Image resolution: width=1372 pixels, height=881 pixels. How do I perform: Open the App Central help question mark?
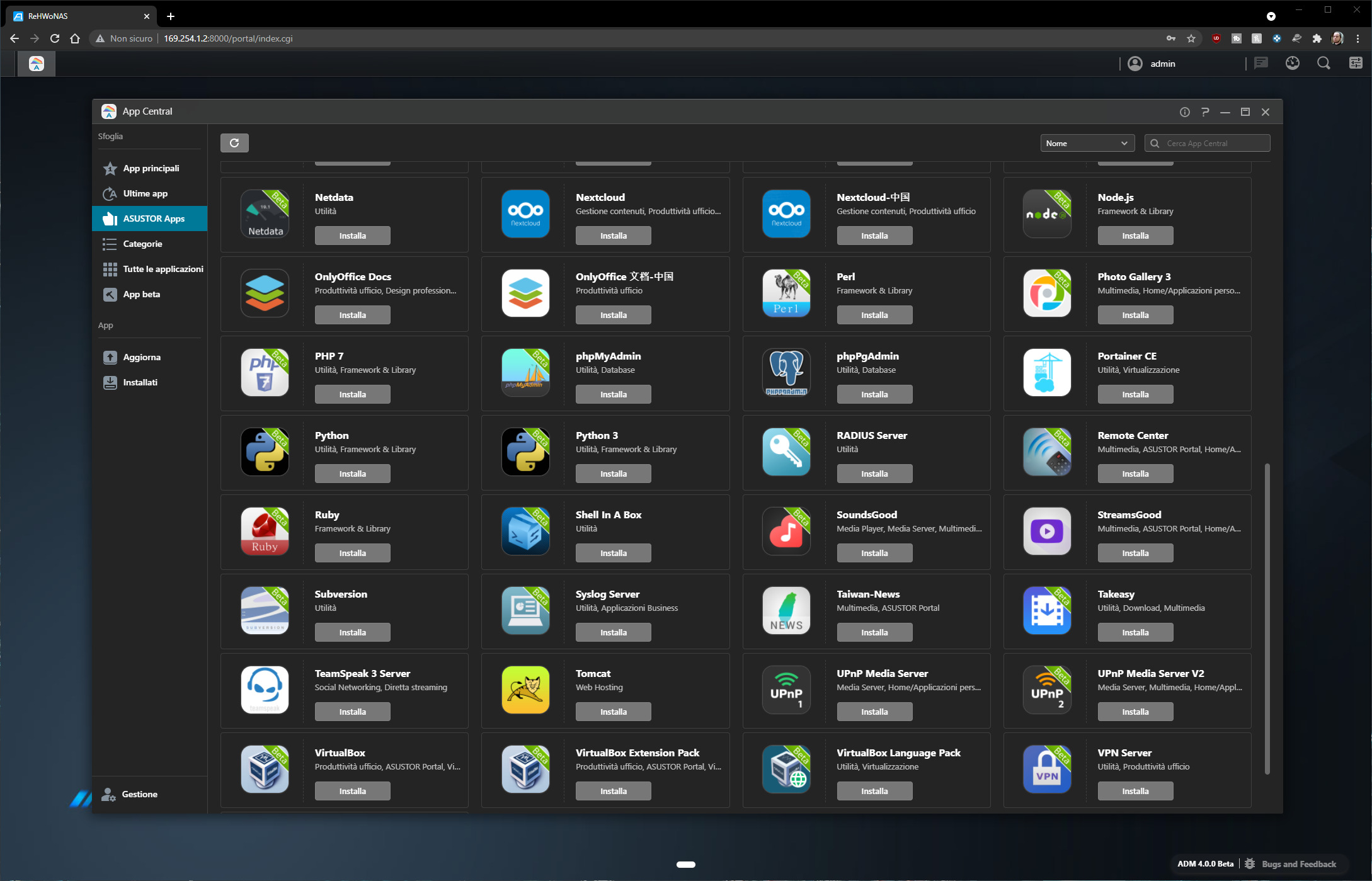(1204, 112)
